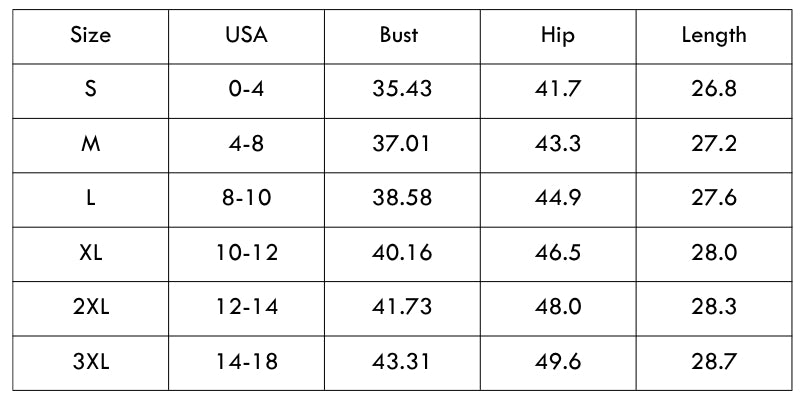Select the 3XL size row label
The height and width of the screenshot is (400, 800).
(x=91, y=360)
